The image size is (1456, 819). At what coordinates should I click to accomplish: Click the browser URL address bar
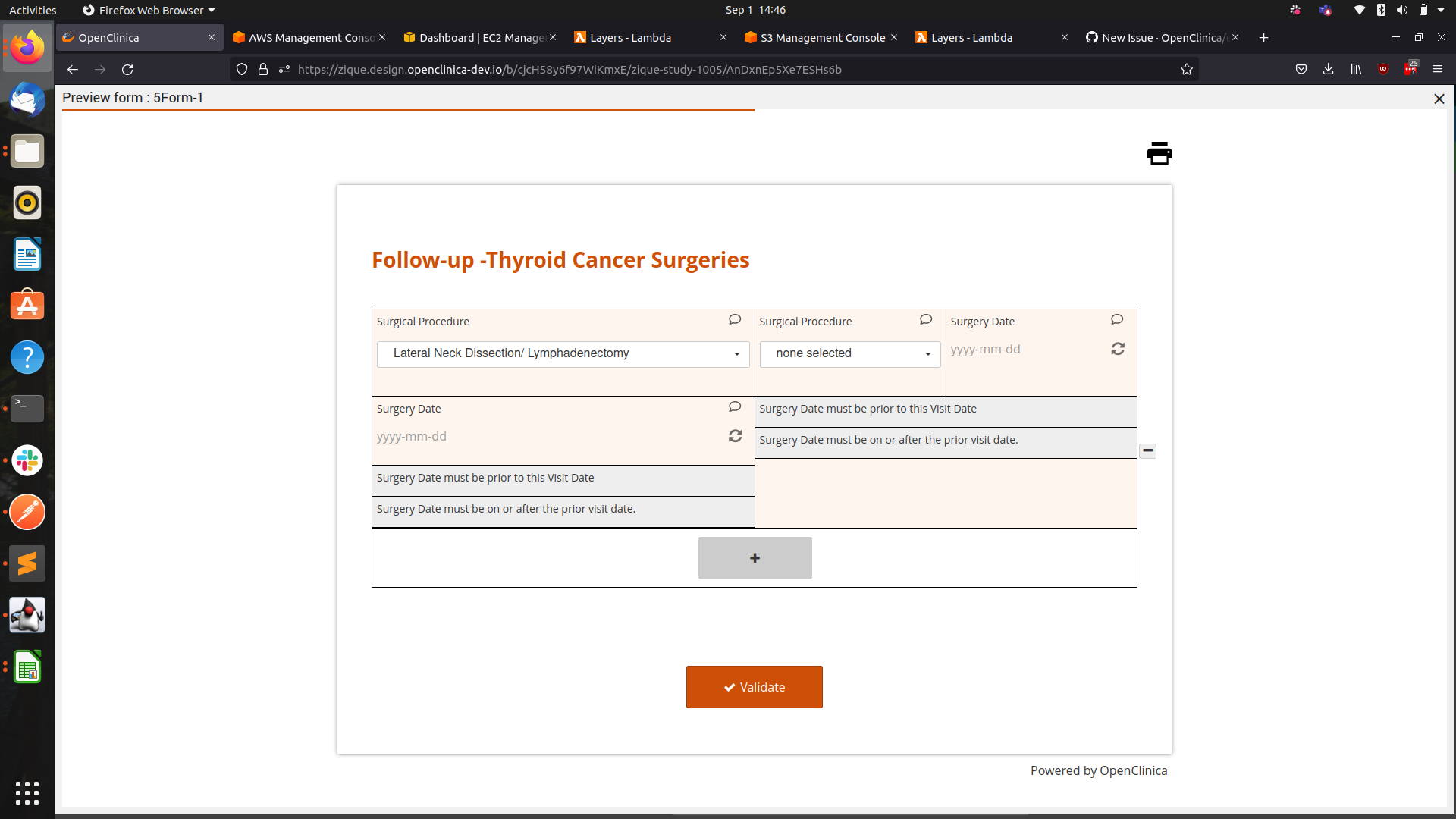point(713,69)
